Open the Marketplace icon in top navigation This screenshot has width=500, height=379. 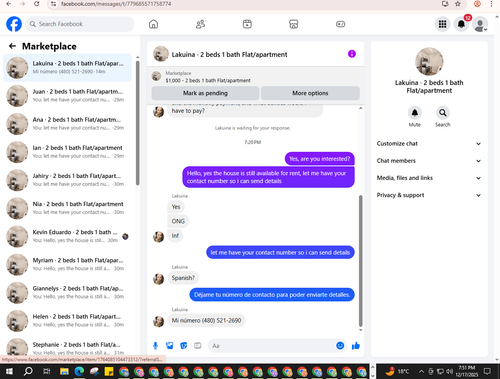pos(294,24)
